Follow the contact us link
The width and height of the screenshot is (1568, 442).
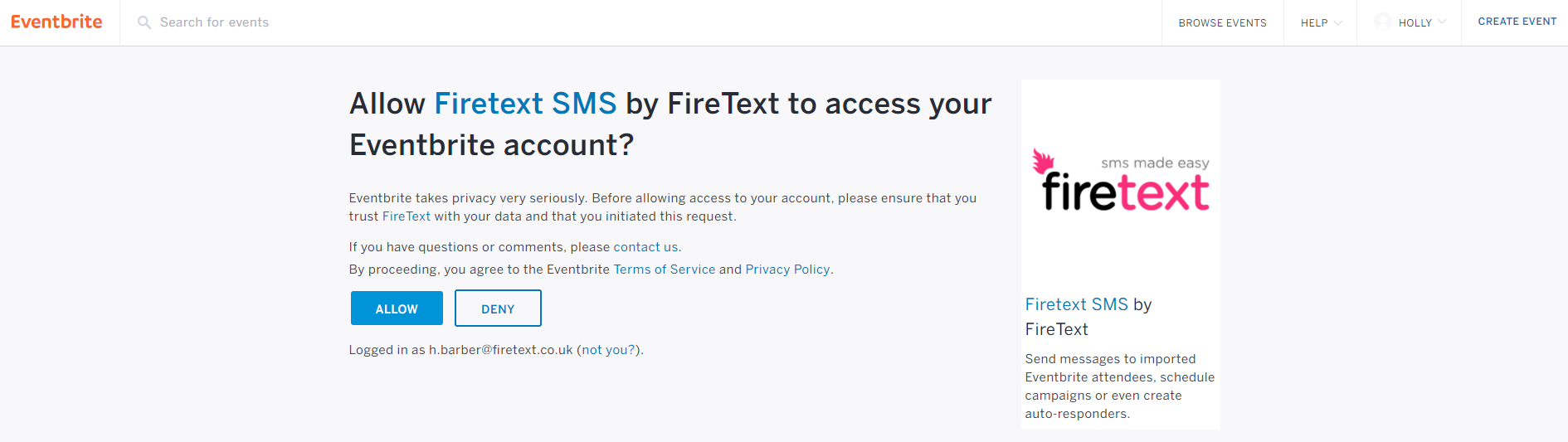pyautogui.click(x=645, y=247)
